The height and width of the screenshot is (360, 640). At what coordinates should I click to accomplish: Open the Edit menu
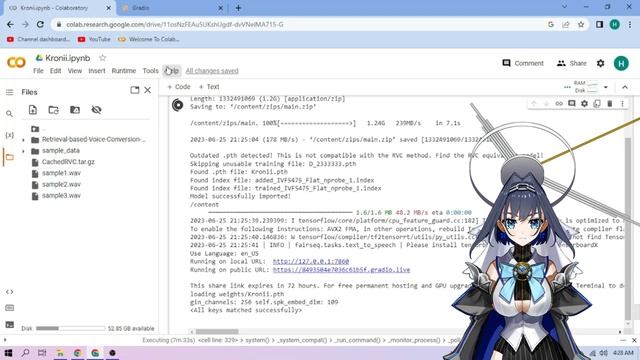coord(56,71)
